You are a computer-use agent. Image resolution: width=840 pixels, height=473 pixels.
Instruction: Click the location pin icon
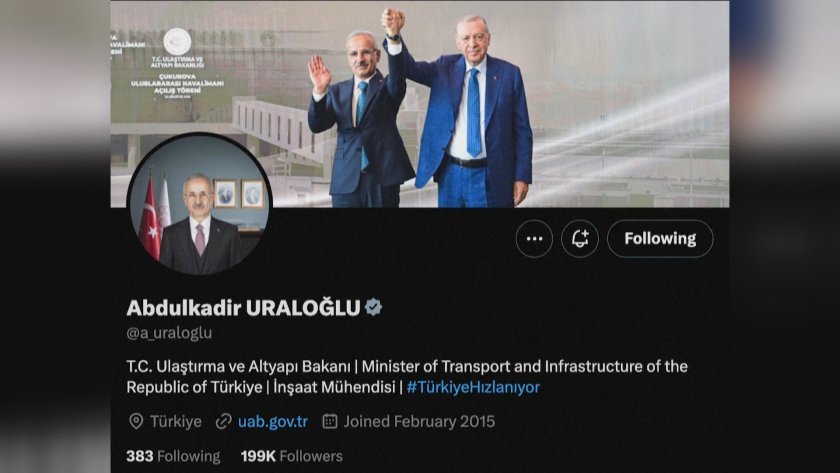pyautogui.click(x=136, y=422)
